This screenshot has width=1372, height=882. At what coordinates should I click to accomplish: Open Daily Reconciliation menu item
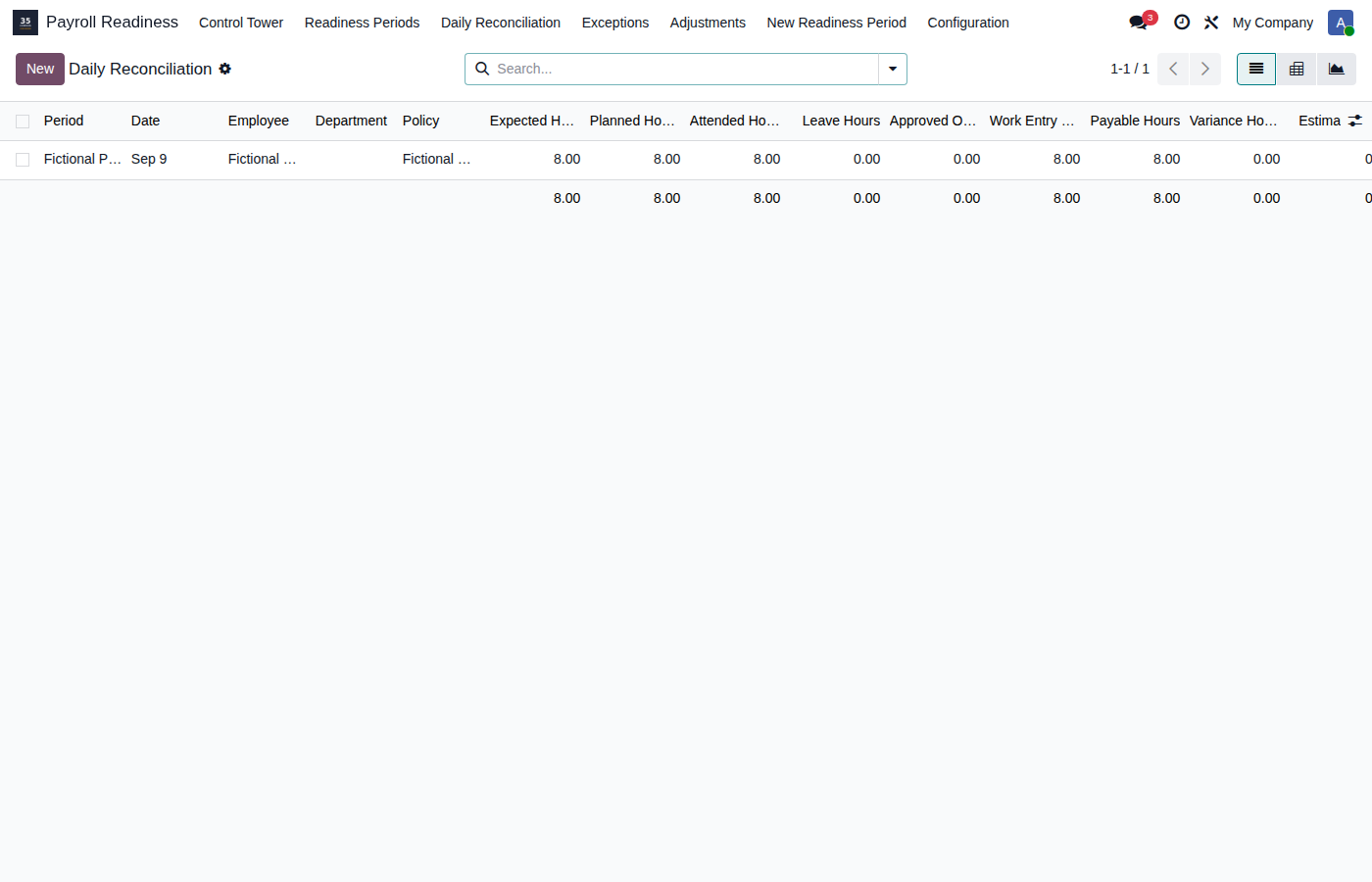pyautogui.click(x=501, y=23)
